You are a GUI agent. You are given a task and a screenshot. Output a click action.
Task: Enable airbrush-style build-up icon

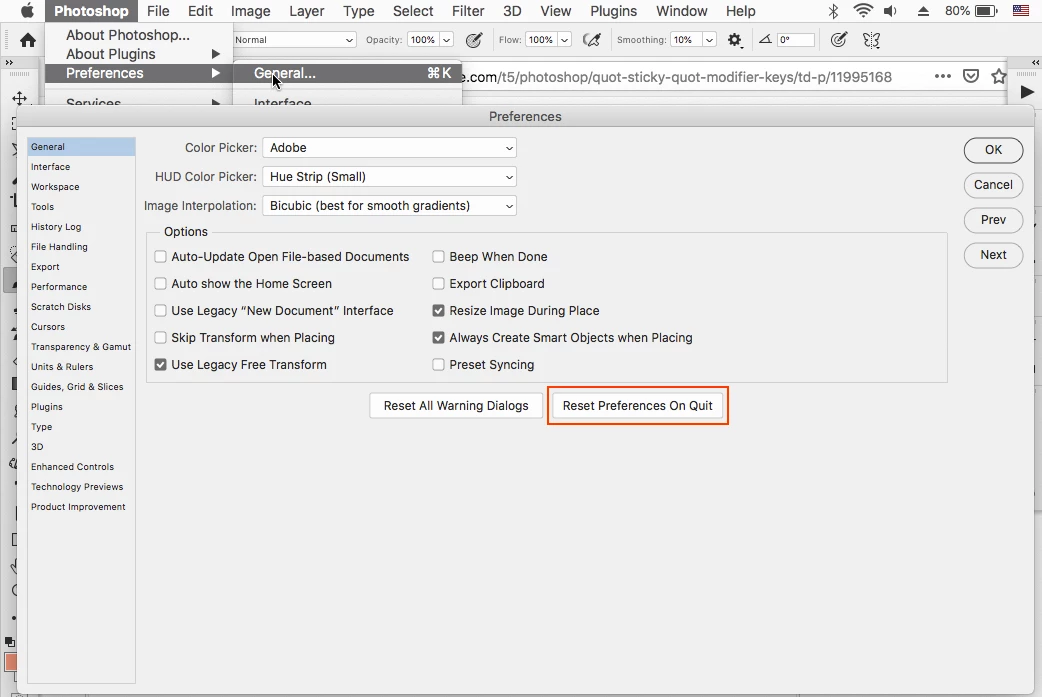[x=591, y=40]
